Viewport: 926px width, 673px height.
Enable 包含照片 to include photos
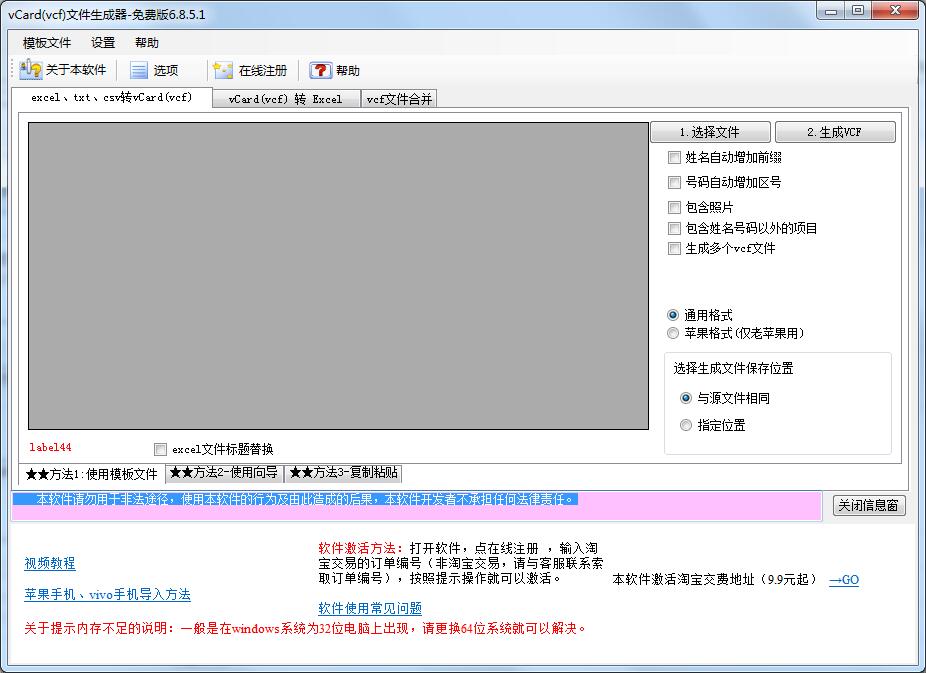(x=675, y=207)
